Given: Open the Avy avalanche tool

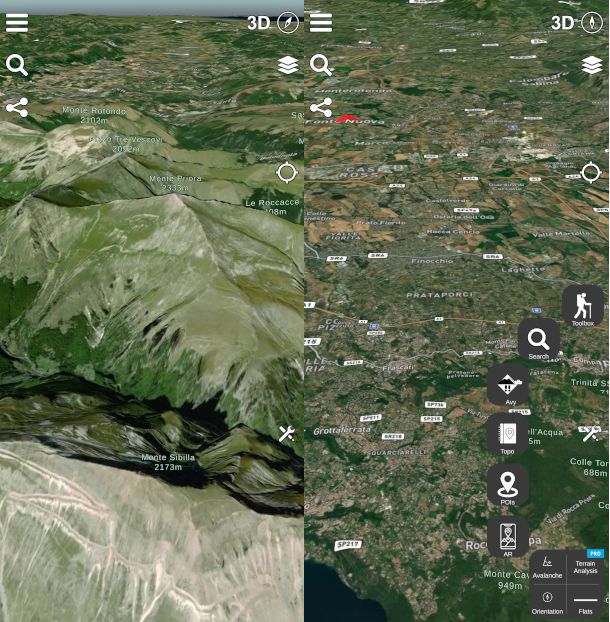Looking at the screenshot, I should (509, 386).
